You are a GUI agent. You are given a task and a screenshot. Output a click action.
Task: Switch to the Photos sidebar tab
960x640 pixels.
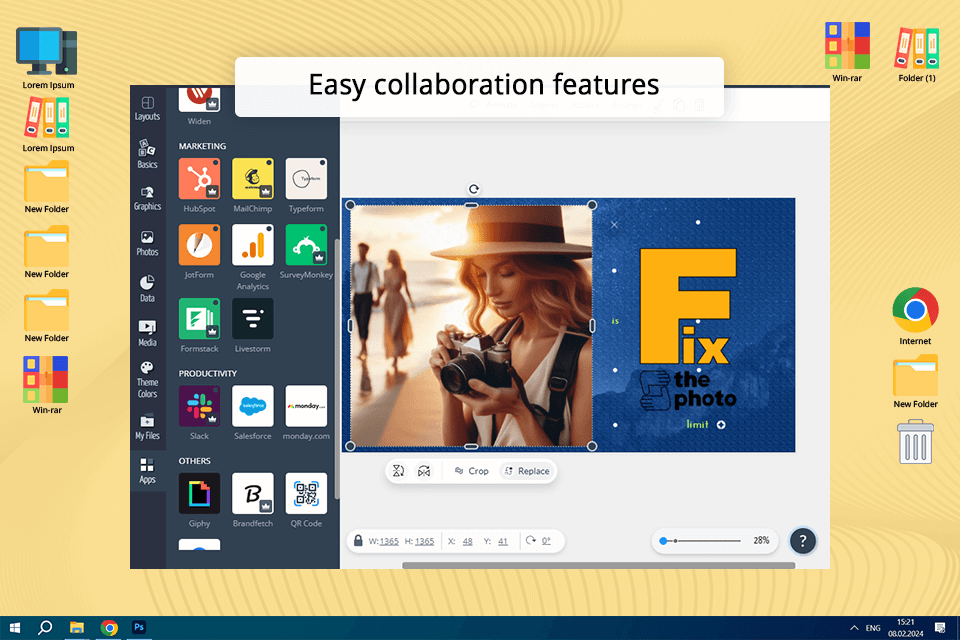point(148,244)
